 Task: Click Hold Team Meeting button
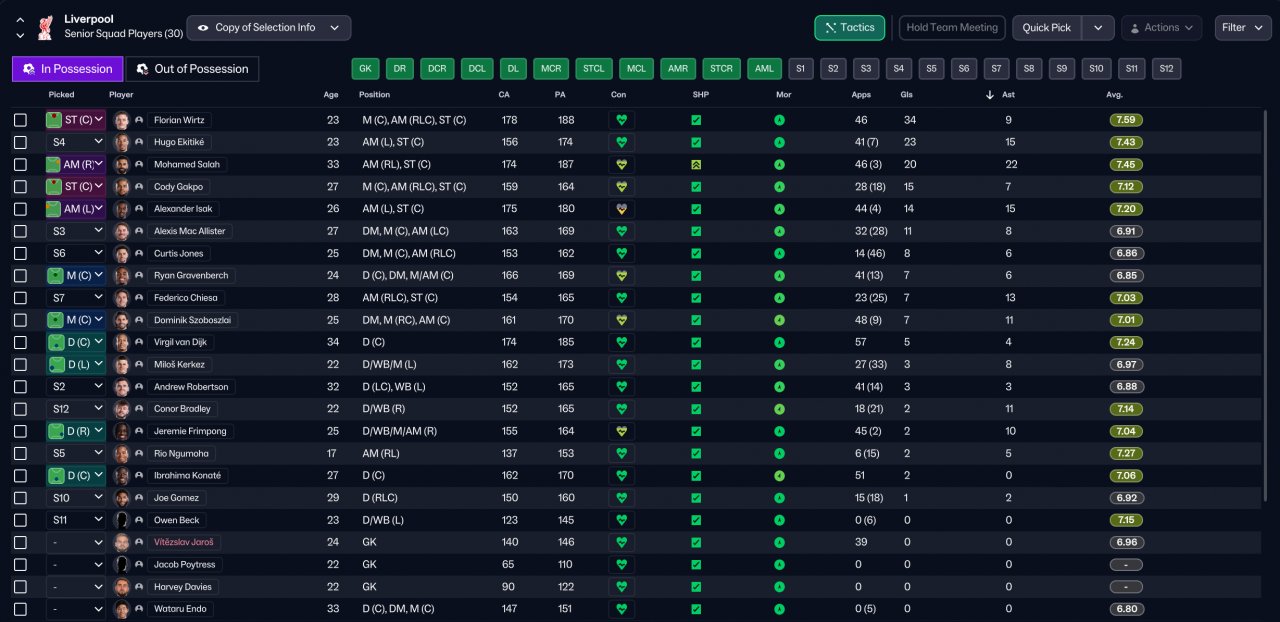(952, 28)
